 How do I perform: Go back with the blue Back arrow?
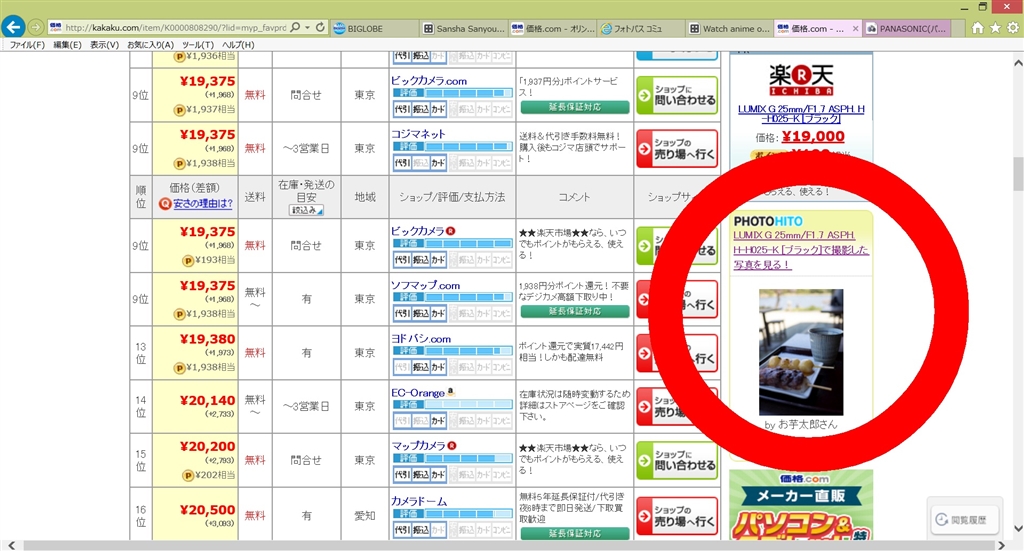(13, 27)
